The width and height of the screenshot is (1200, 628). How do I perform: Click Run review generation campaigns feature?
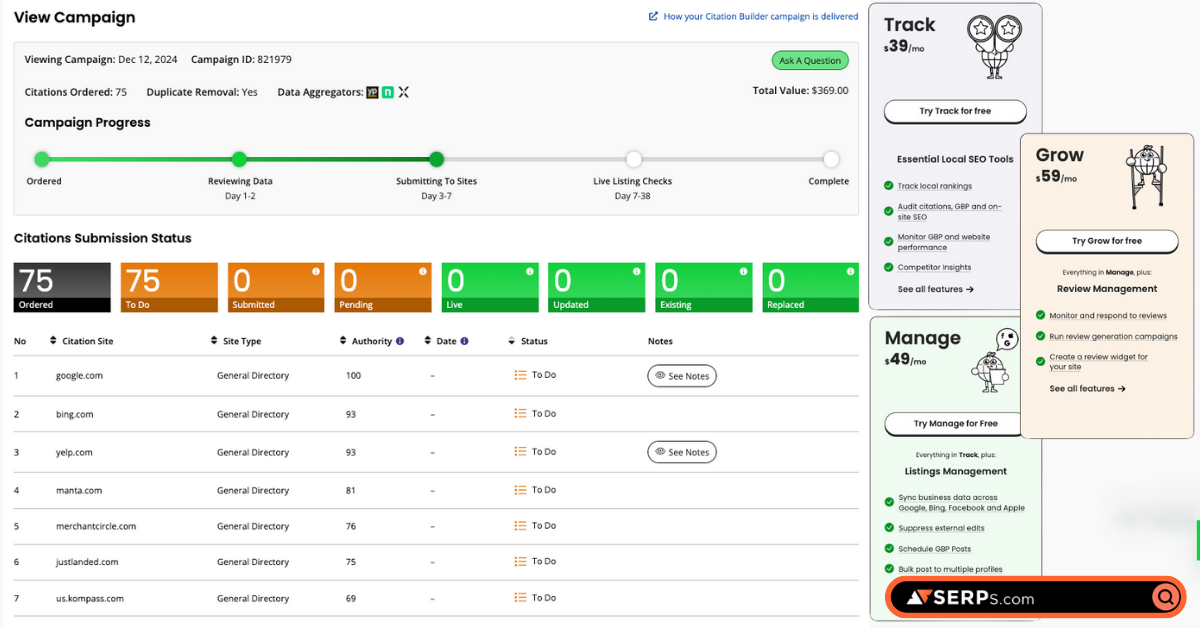coord(1113,336)
